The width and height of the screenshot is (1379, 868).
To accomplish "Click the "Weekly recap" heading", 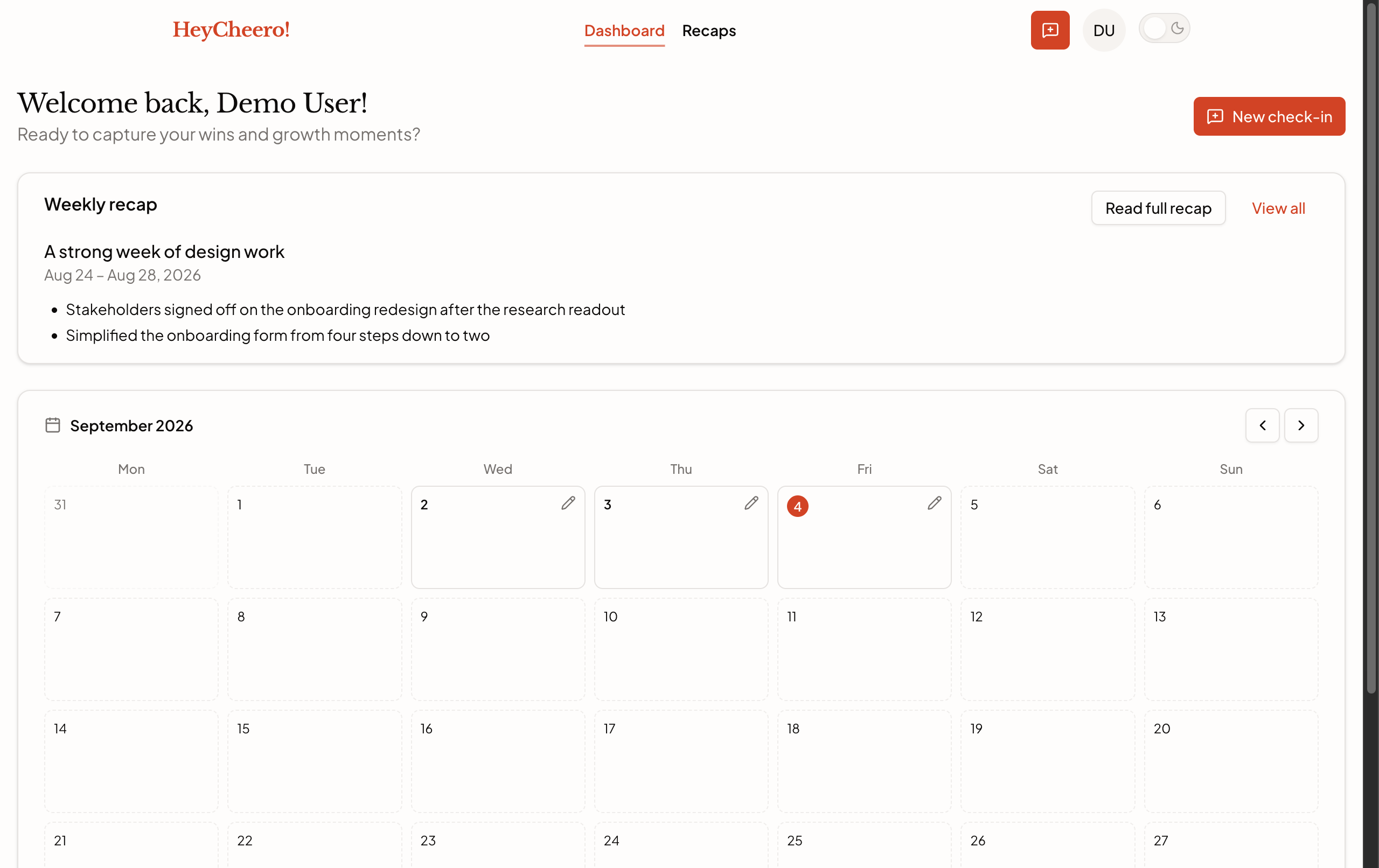I will pyautogui.click(x=101, y=205).
